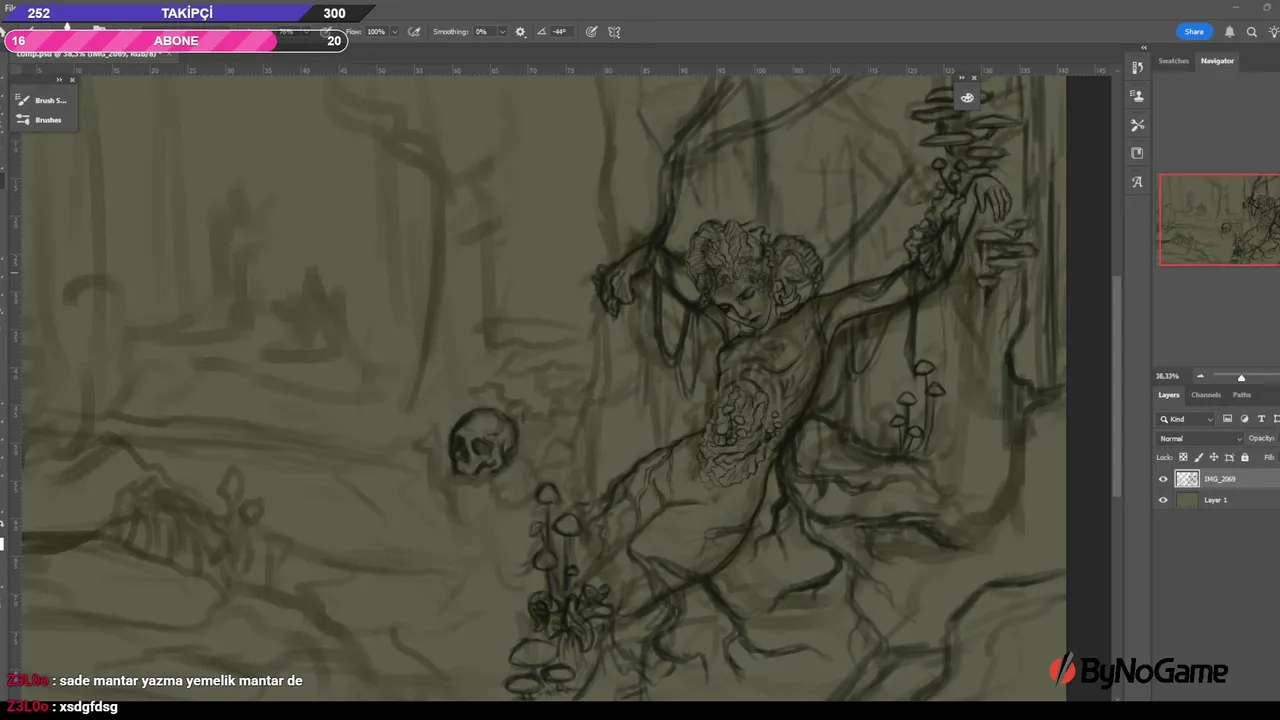
Task: Open the History panel icon
Action: pos(1137,68)
